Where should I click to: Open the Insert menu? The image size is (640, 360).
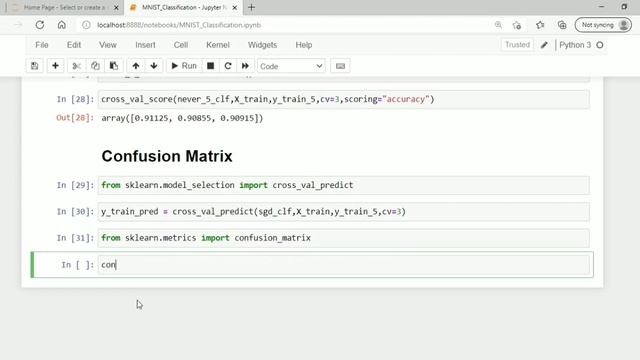(x=145, y=45)
